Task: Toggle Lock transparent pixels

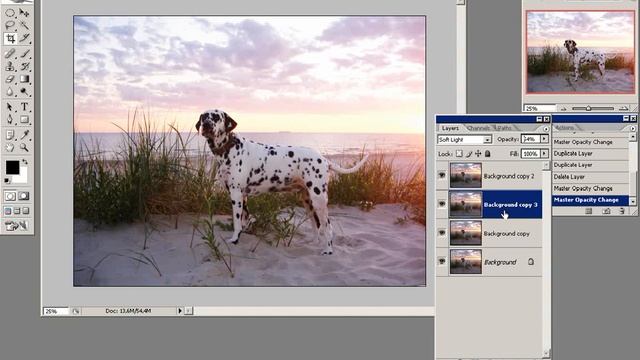Action: tap(459, 154)
